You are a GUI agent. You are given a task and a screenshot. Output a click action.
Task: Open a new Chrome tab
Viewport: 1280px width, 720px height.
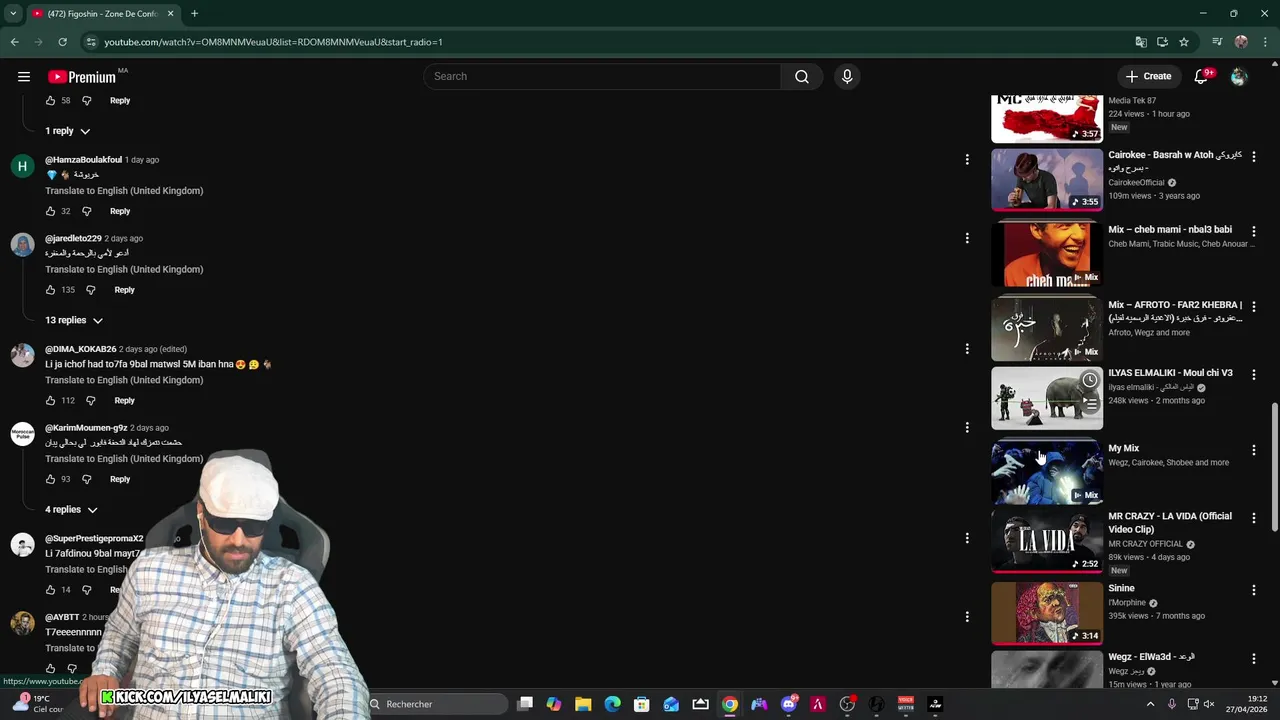pos(195,13)
